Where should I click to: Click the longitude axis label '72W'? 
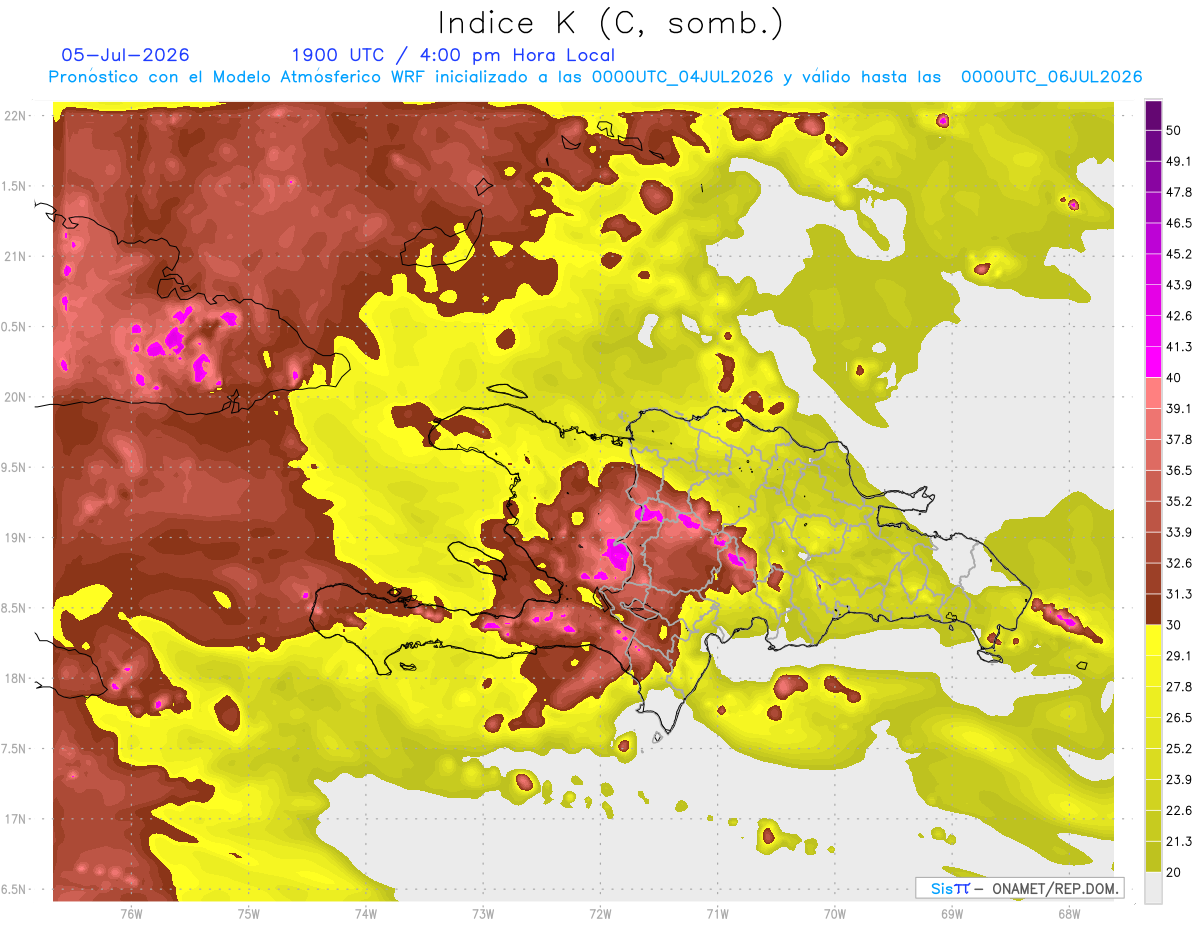pos(600,913)
